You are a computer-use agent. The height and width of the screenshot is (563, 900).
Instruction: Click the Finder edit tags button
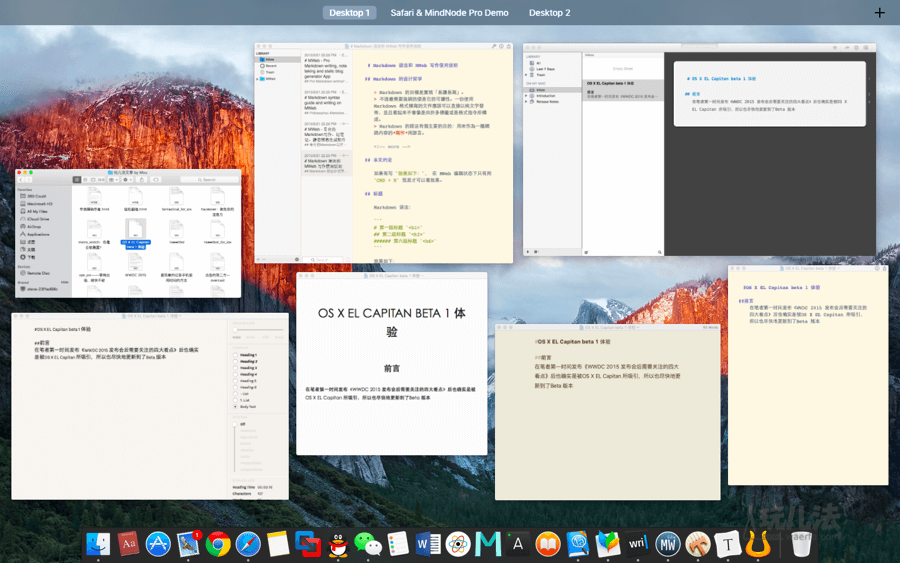[156, 180]
